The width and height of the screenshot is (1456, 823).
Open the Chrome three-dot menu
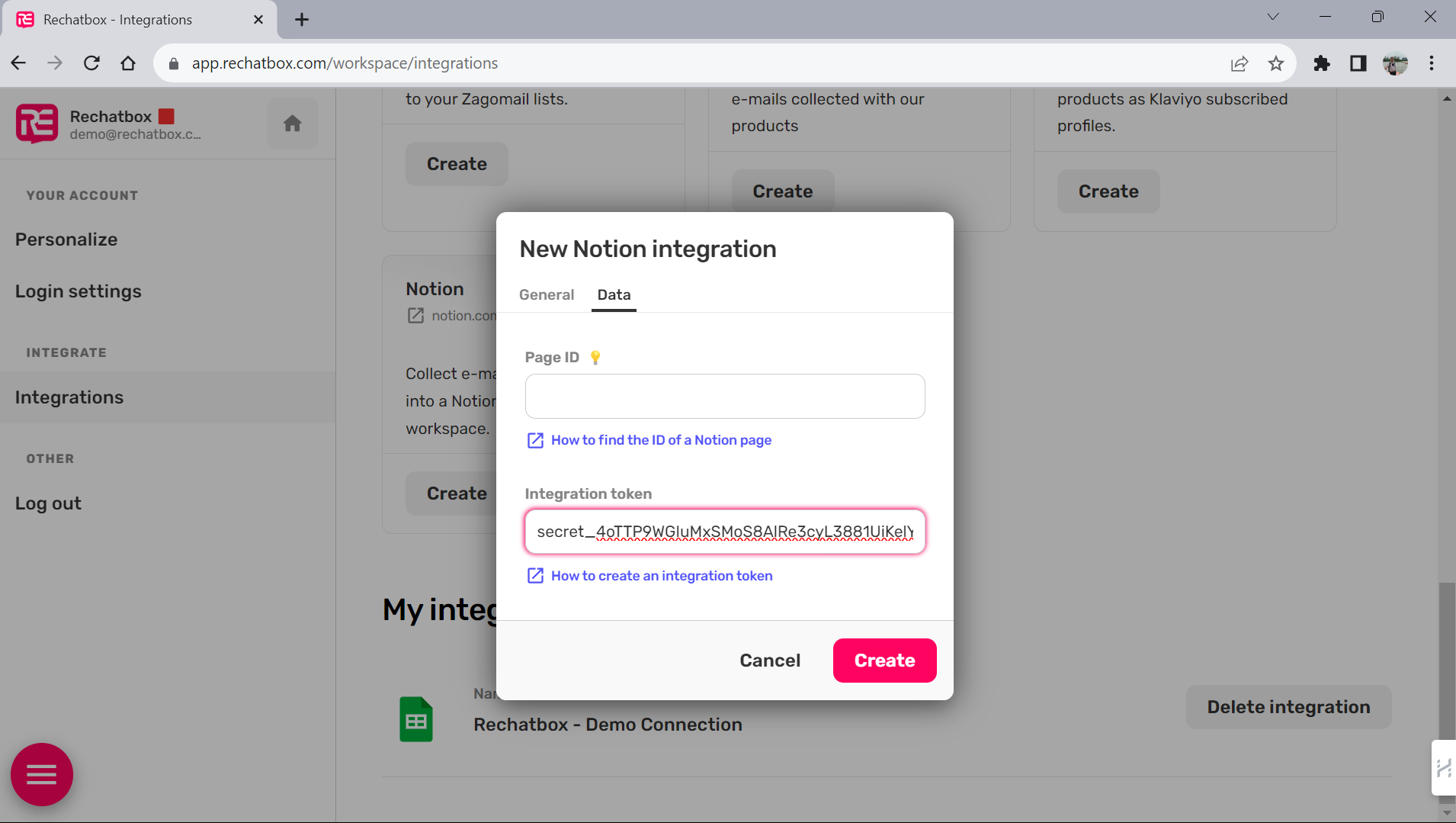1432,63
